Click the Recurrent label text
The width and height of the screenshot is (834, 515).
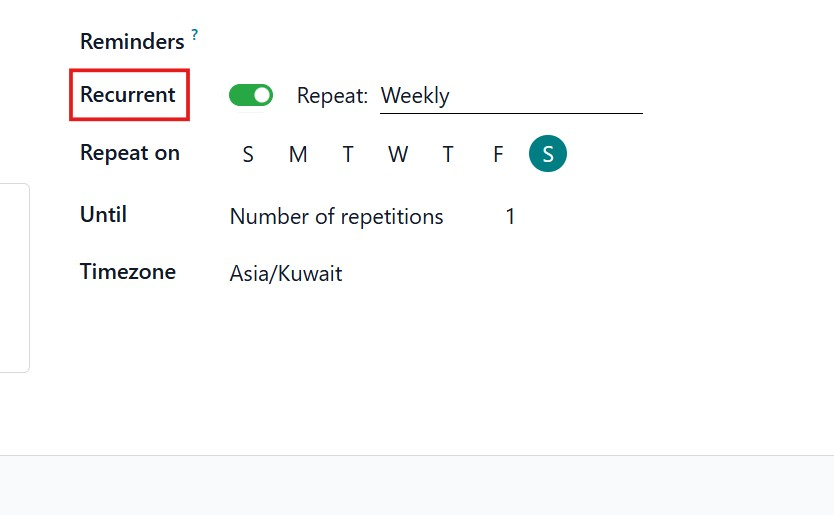(128, 95)
